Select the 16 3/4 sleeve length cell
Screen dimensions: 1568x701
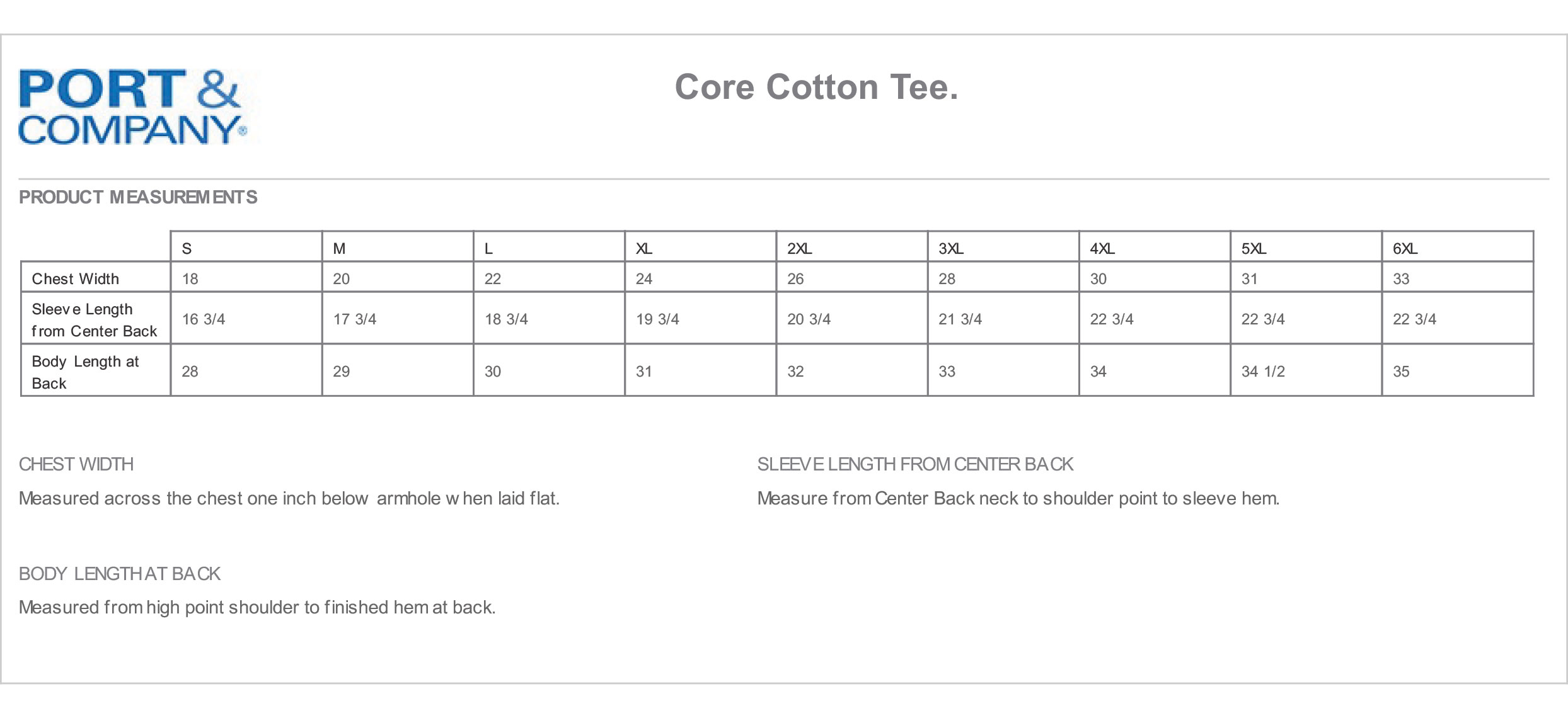click(x=204, y=319)
